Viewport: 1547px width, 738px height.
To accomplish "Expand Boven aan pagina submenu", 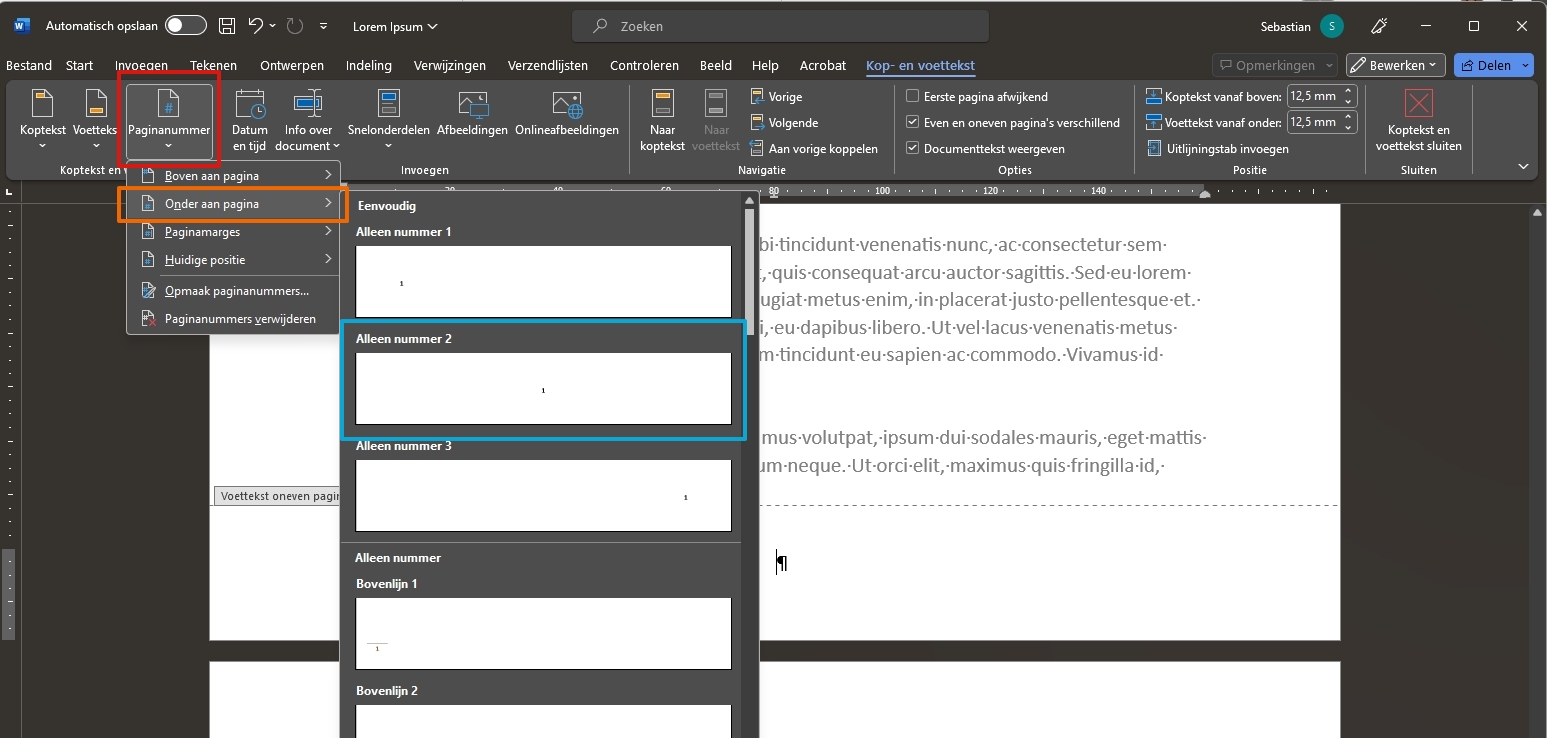I will click(x=234, y=176).
